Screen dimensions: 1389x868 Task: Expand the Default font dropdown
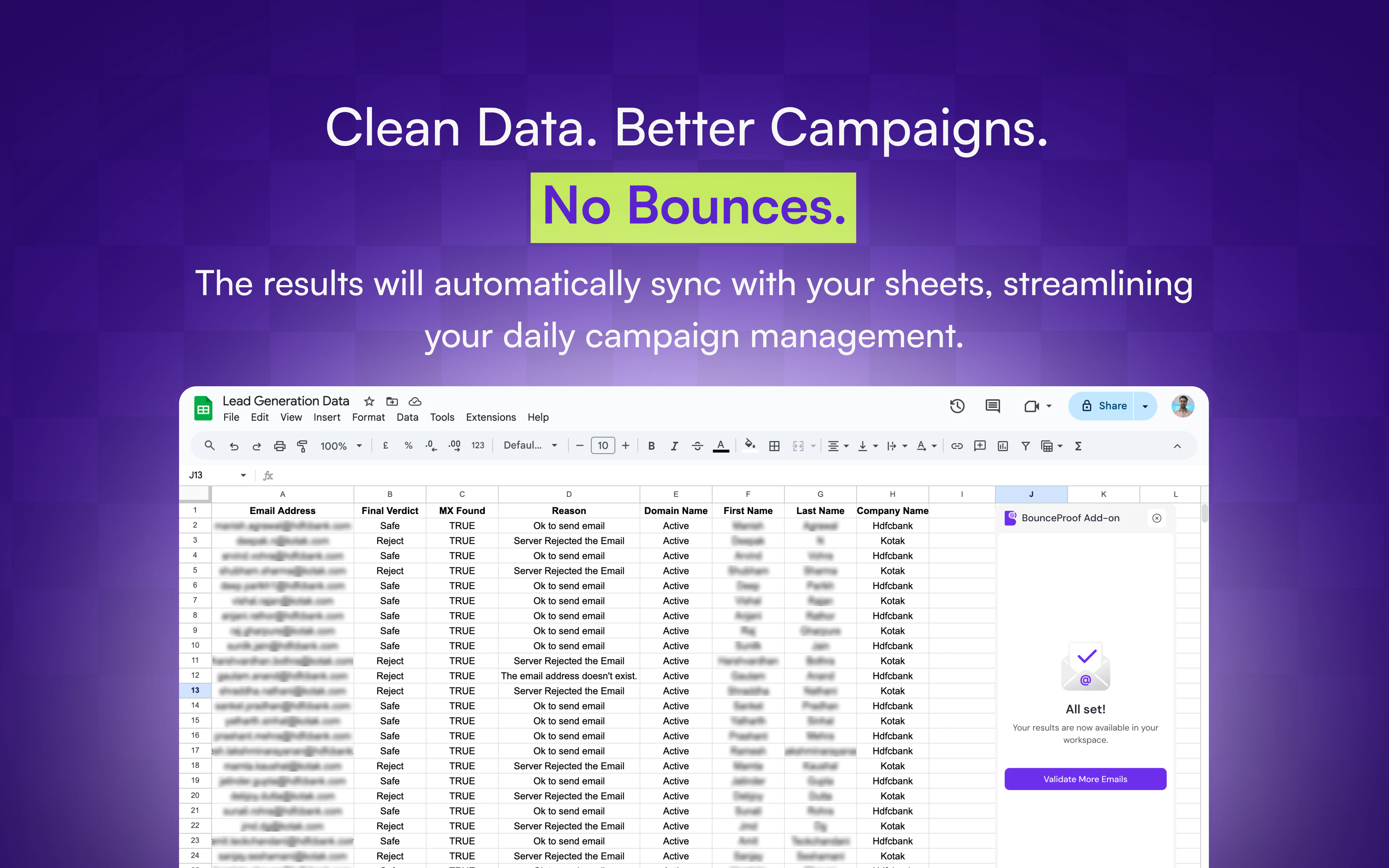(530, 445)
